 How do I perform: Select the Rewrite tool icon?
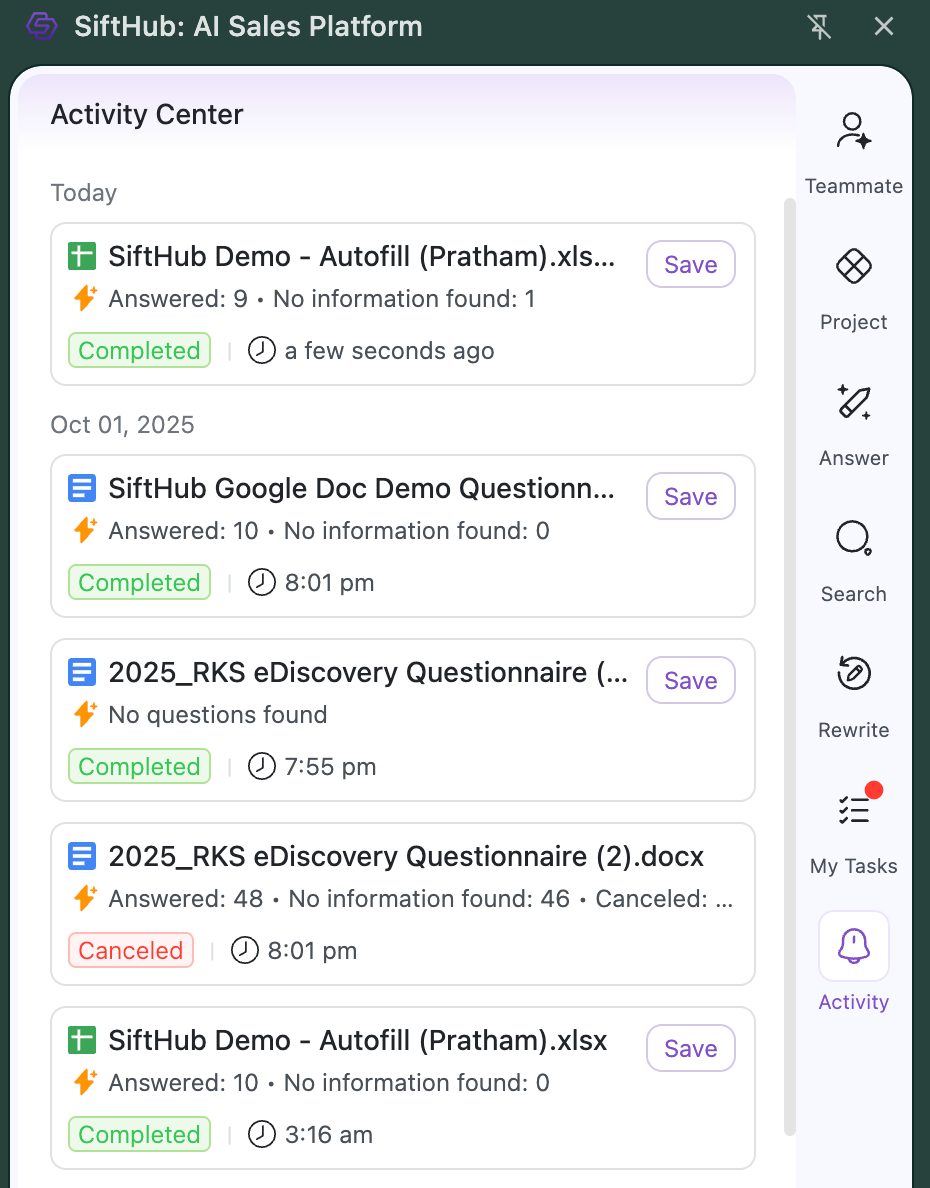tap(853, 676)
